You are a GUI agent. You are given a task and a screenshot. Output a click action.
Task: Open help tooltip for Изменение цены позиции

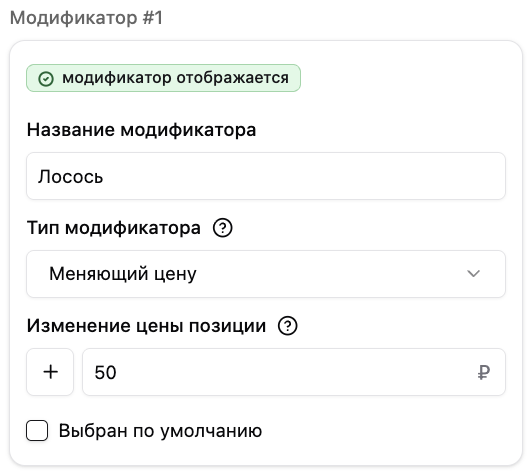coord(287,326)
